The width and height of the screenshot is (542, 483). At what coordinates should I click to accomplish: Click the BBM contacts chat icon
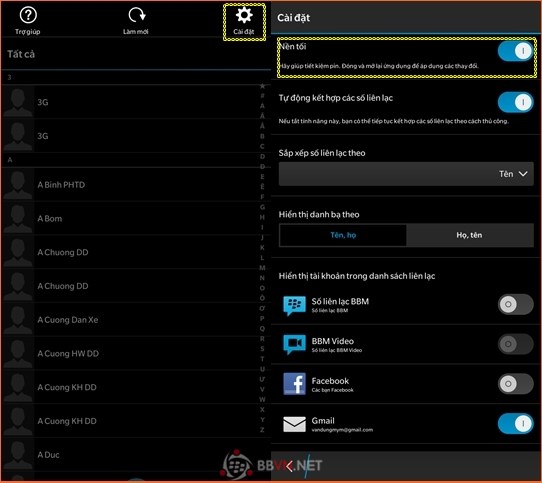pyautogui.click(x=294, y=305)
